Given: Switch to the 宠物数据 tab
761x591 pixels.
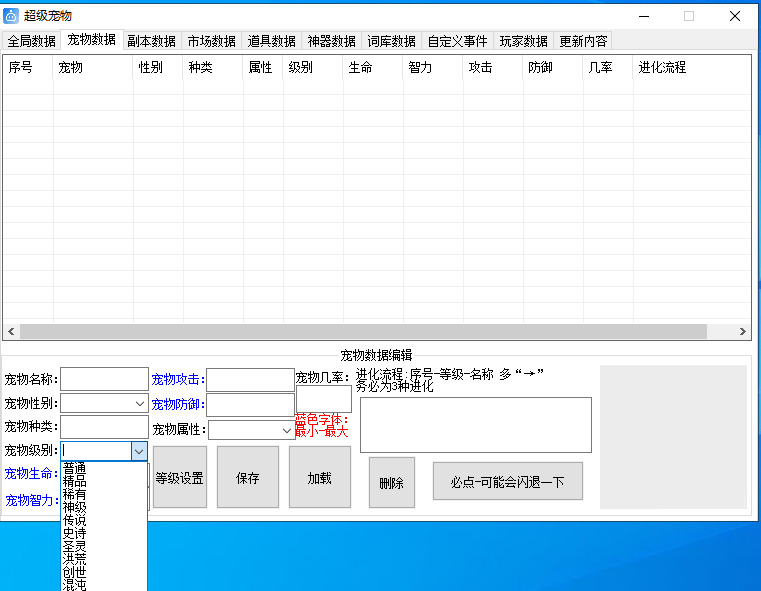Looking at the screenshot, I should pos(91,40).
